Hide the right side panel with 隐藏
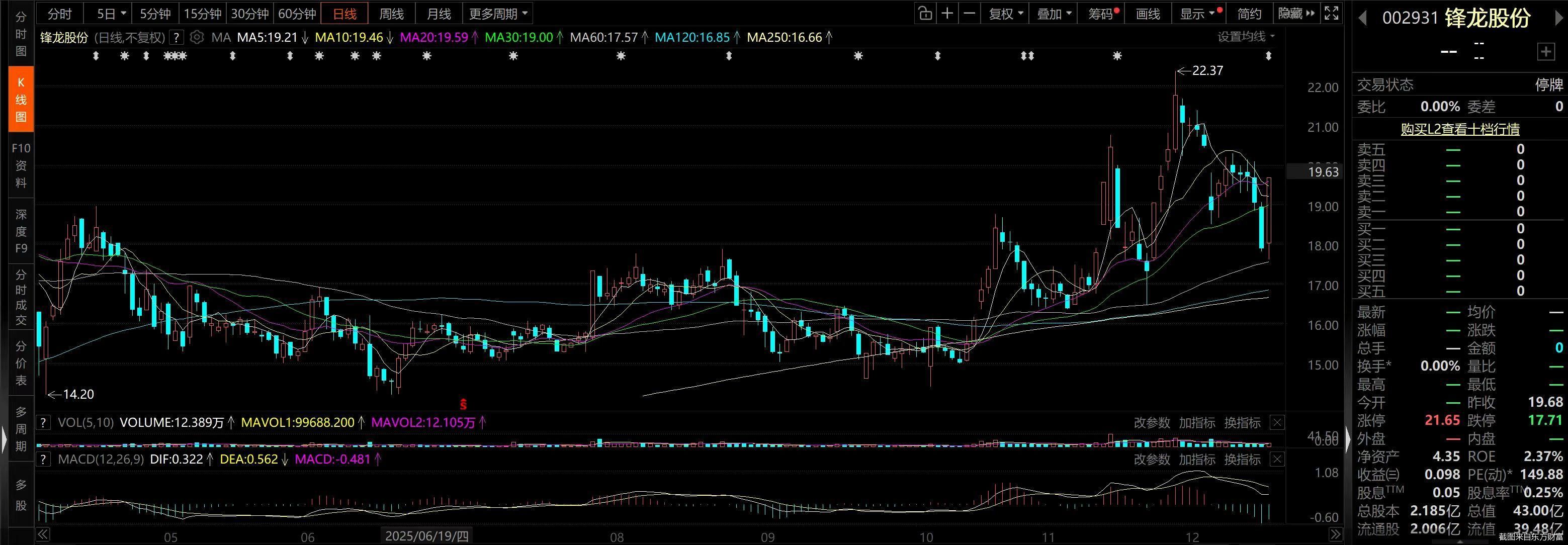This screenshot has height=545, width=1568. 1295,14
